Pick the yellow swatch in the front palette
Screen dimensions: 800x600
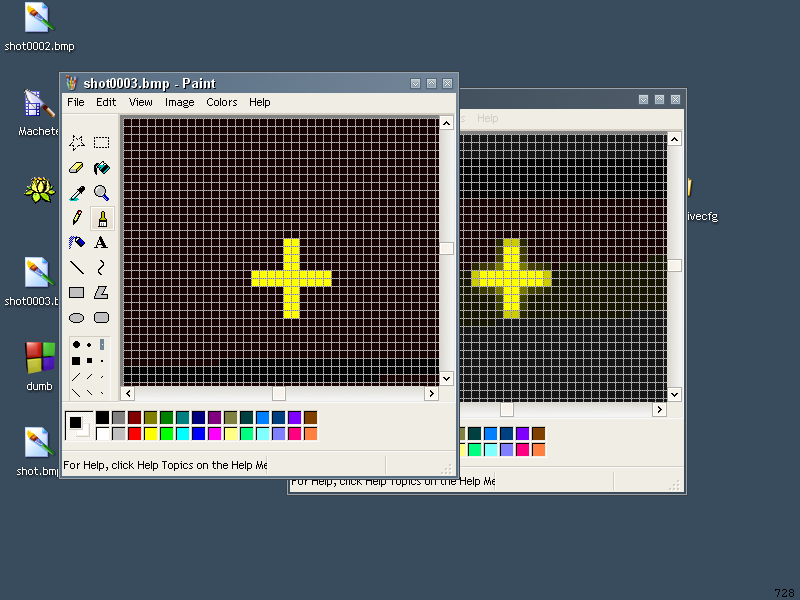click(151, 433)
